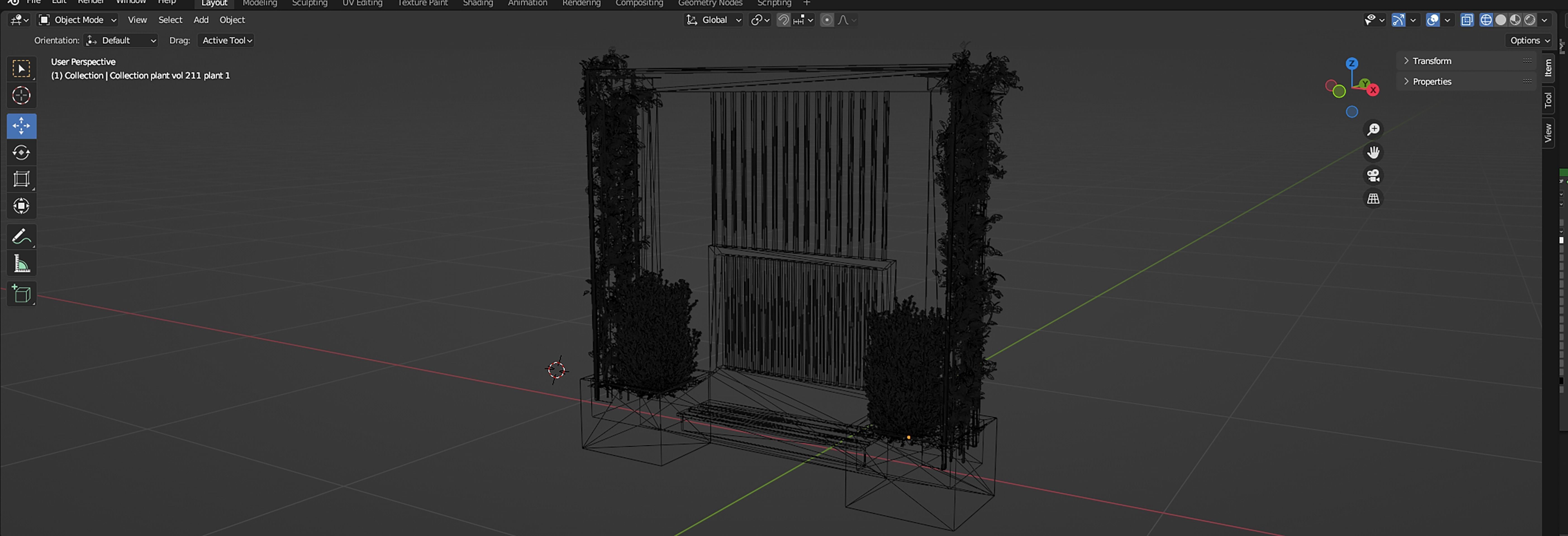Toggle the camera view icon
The width and height of the screenshot is (1568, 536).
1373,175
